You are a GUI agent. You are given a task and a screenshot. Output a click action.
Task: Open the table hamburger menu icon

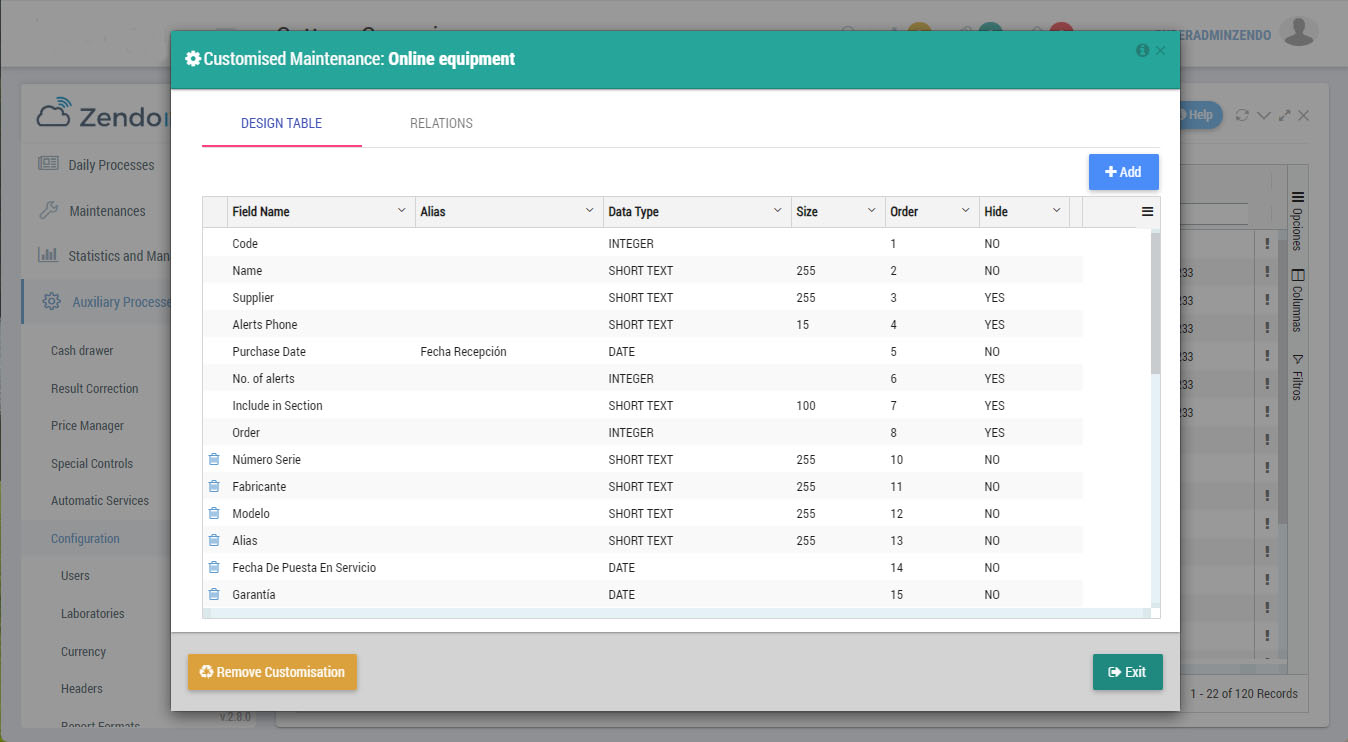coord(1147,212)
